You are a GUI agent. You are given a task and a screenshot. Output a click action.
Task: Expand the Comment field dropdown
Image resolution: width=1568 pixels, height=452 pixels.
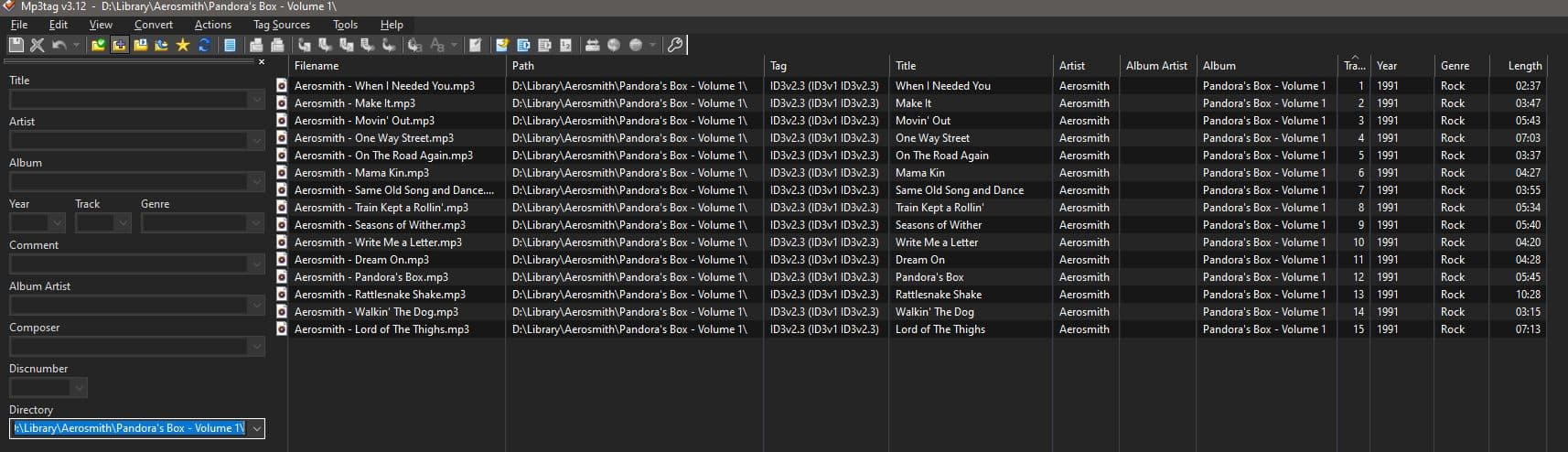pyautogui.click(x=256, y=264)
